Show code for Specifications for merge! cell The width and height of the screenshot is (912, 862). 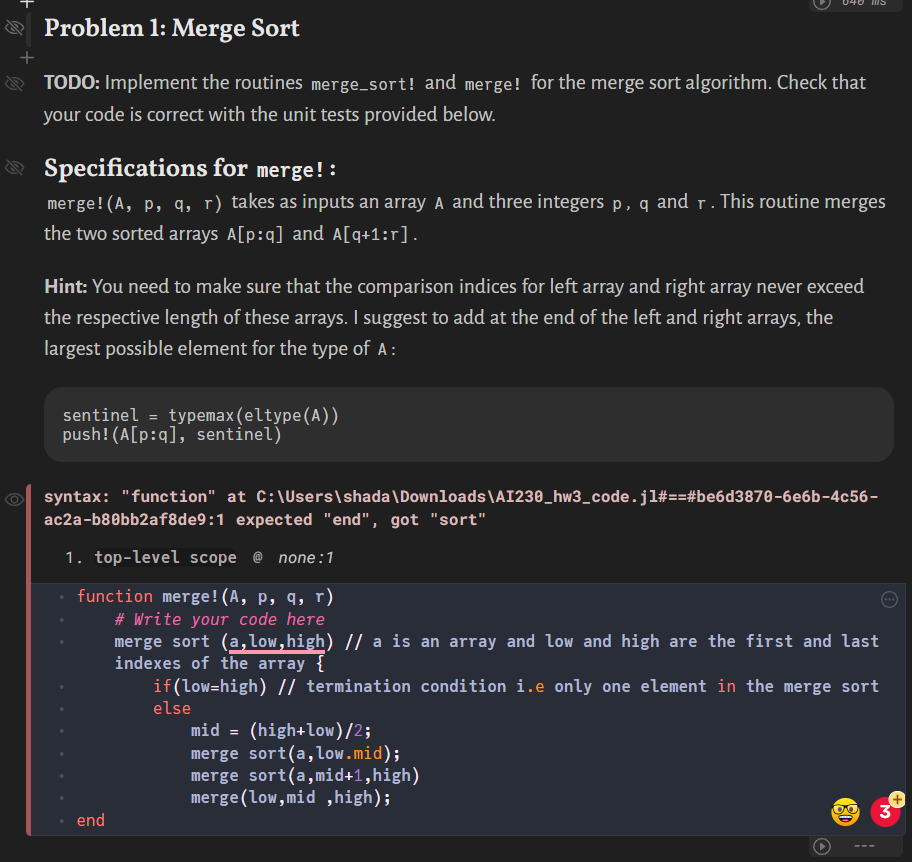click(x=14, y=168)
